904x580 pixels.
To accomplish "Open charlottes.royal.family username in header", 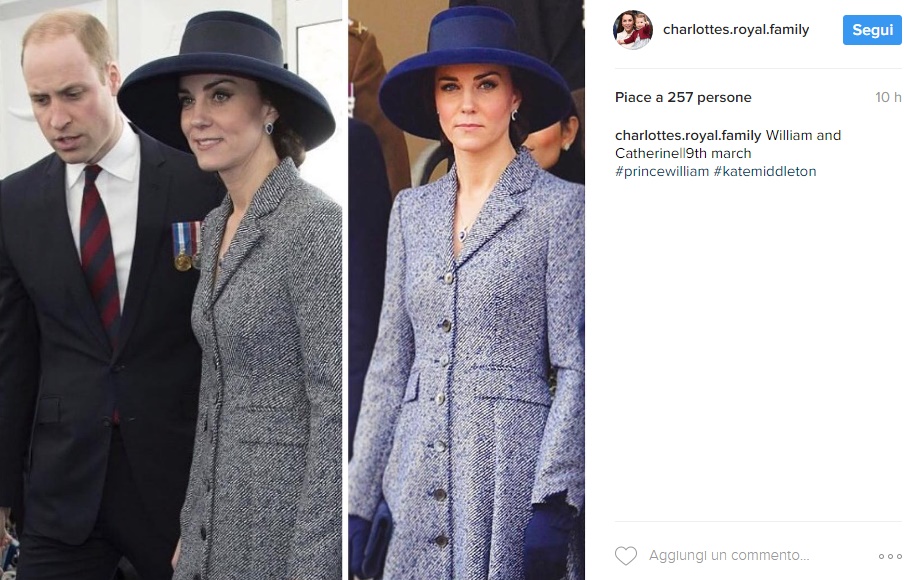I will point(736,29).
